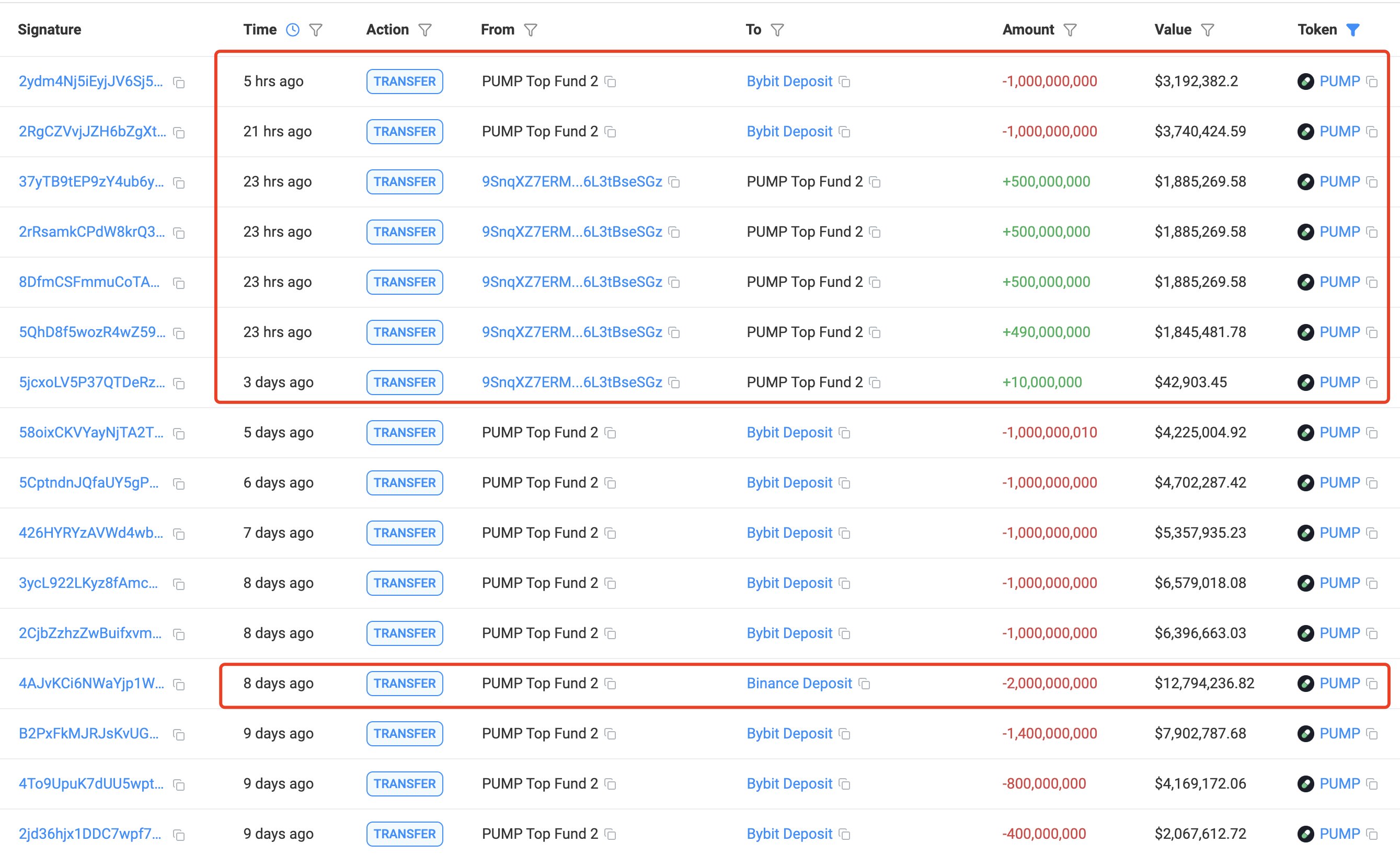Image resolution: width=1400 pixels, height=855 pixels.
Task: Copy signature 5QhD8f5wozR4wZ59...
Action: tap(179, 333)
